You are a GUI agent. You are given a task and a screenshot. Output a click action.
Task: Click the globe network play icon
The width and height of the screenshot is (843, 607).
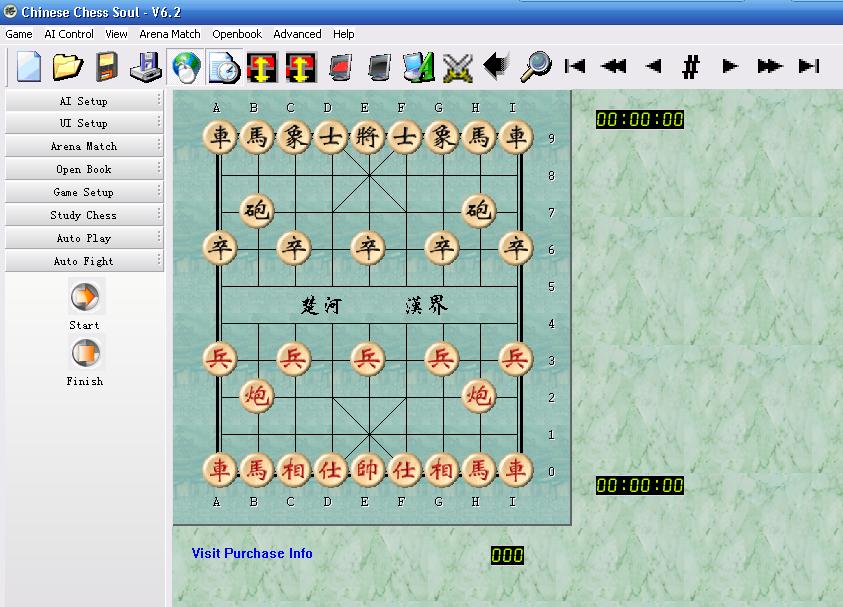(186, 67)
